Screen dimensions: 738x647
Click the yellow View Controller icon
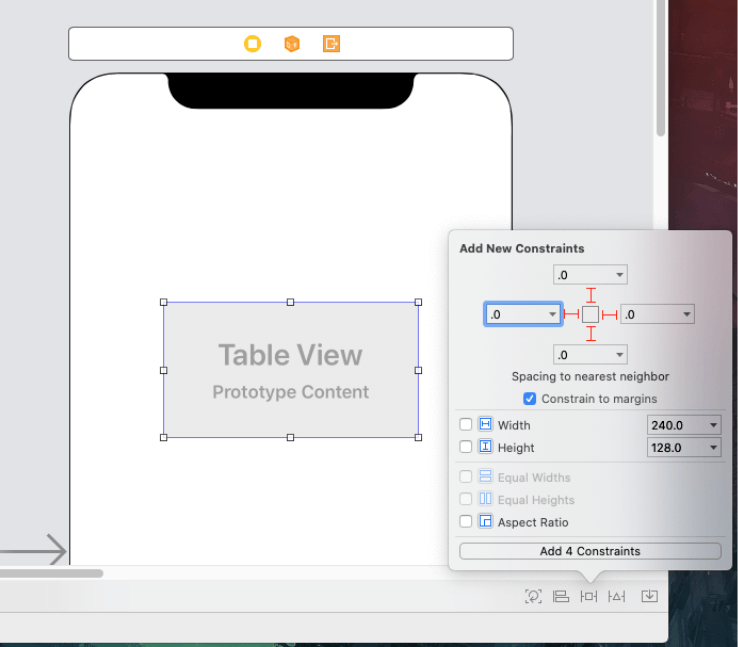click(252, 44)
